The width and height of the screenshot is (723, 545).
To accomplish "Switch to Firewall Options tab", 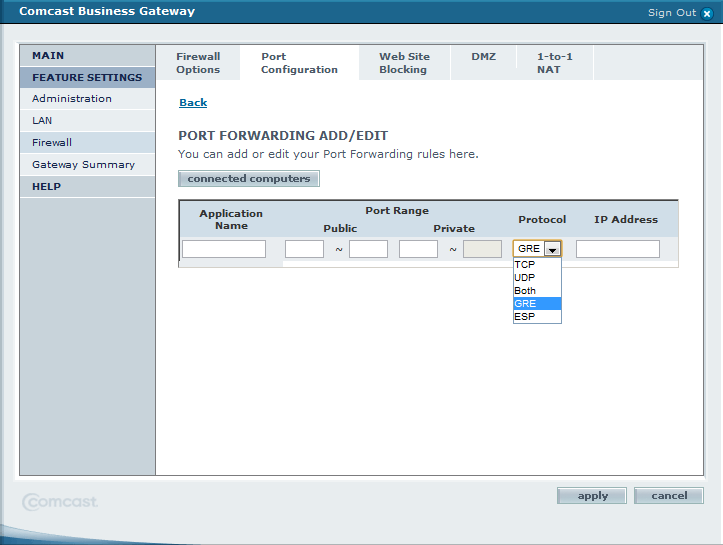I will point(198,63).
